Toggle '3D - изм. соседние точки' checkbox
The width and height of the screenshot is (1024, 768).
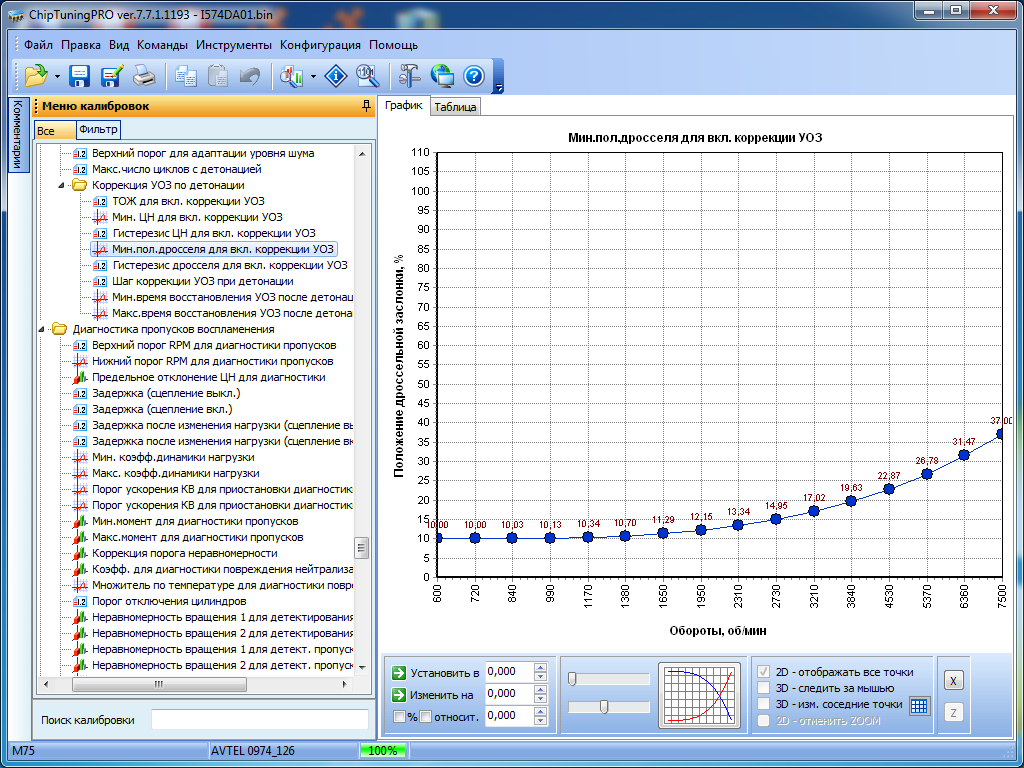(765, 704)
